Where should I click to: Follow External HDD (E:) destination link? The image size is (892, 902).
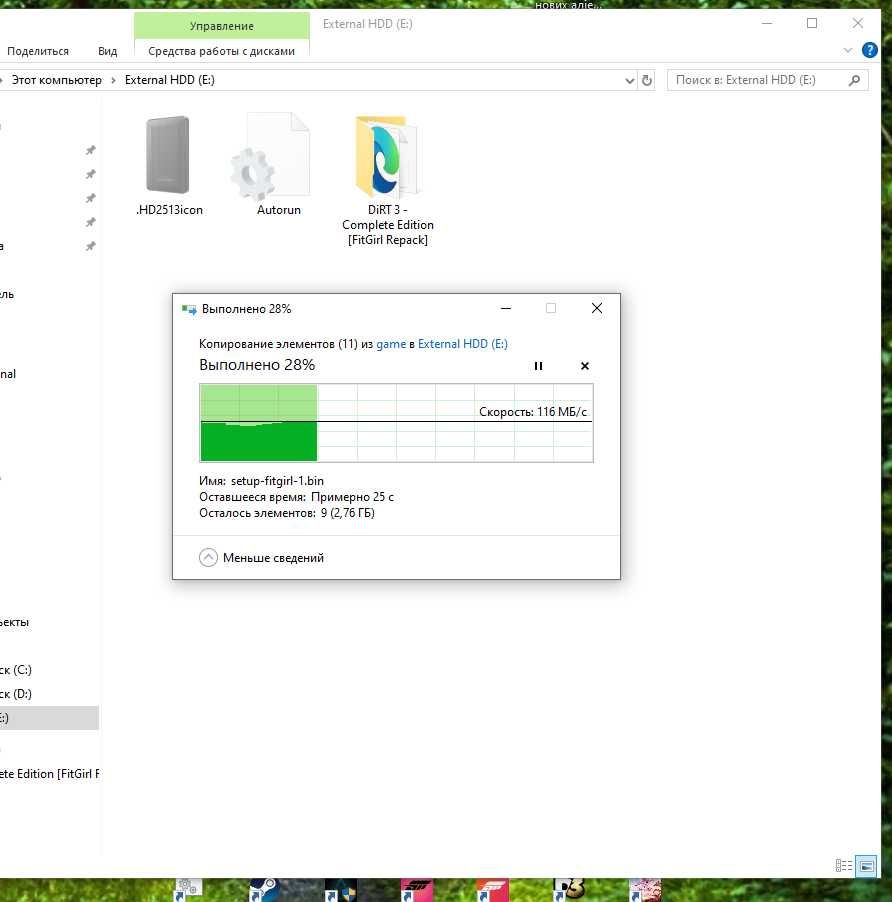tap(462, 344)
